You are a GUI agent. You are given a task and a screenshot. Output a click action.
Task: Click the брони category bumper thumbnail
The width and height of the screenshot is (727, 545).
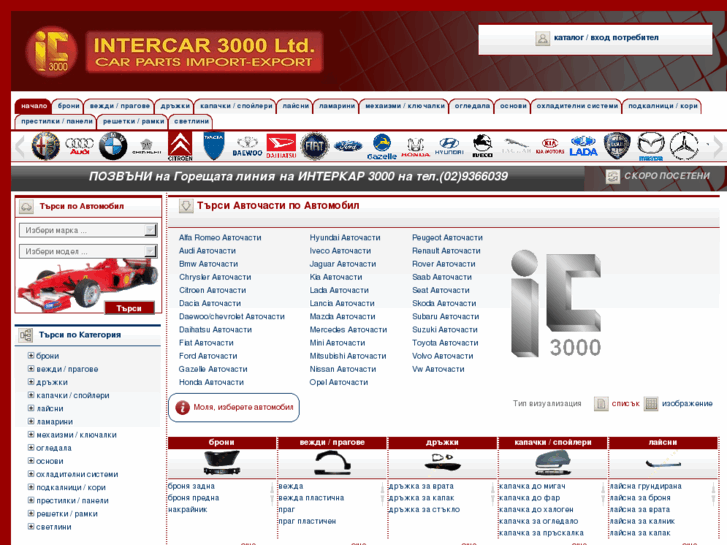[222, 463]
